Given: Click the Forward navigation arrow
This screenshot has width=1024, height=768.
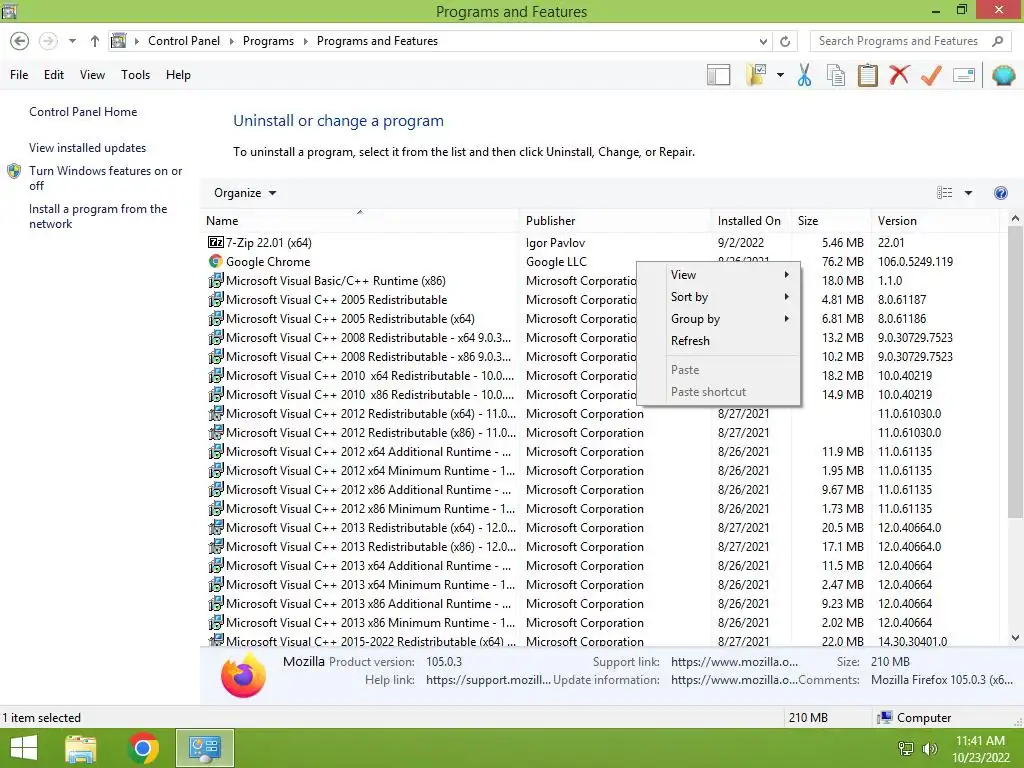Looking at the screenshot, I should [48, 41].
